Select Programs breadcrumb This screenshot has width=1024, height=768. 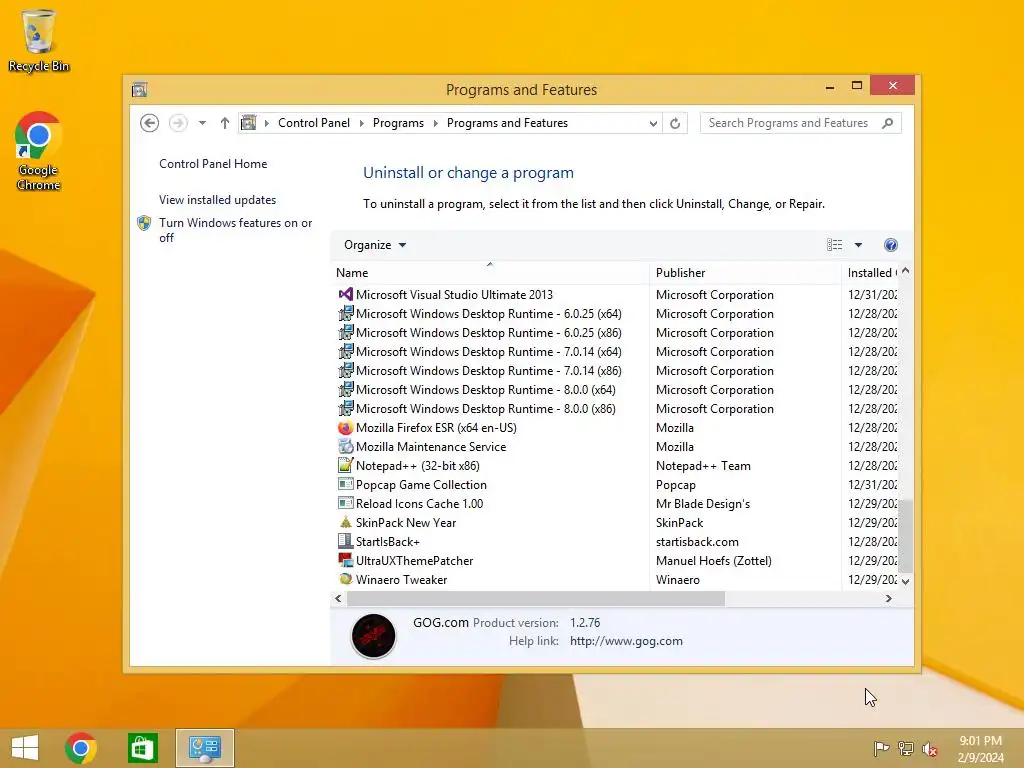point(398,123)
